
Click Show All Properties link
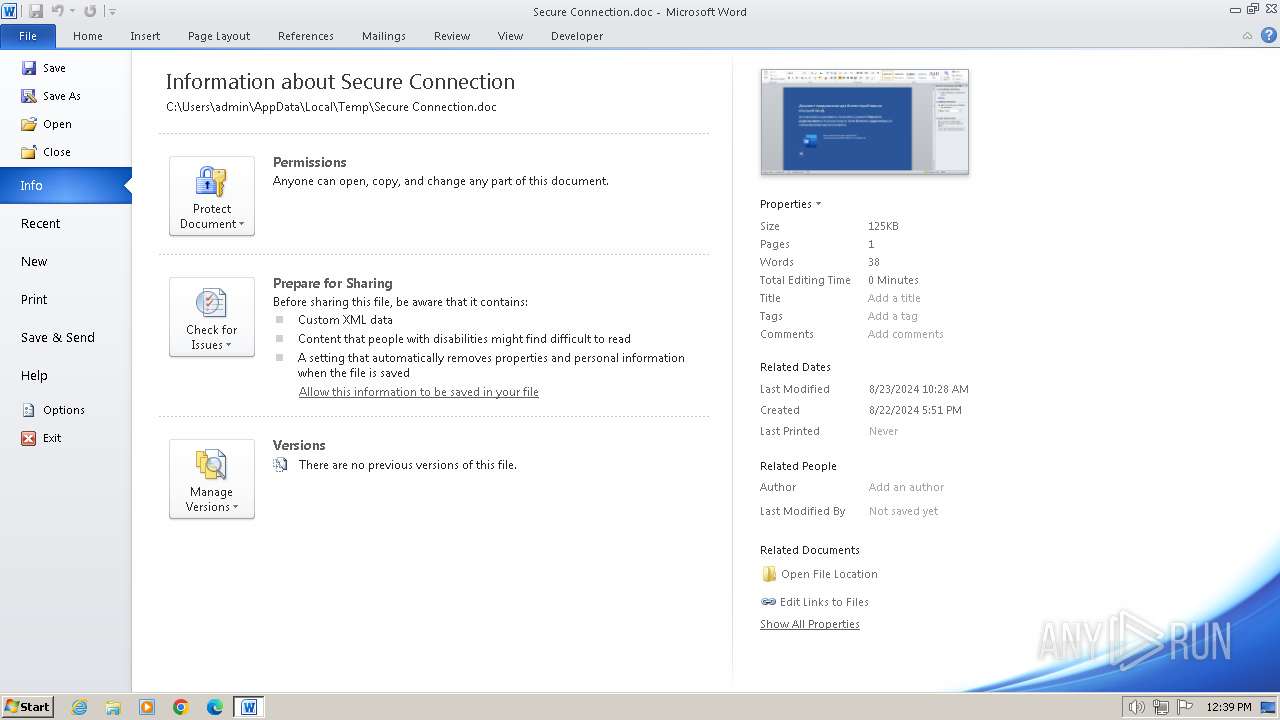tap(810, 624)
